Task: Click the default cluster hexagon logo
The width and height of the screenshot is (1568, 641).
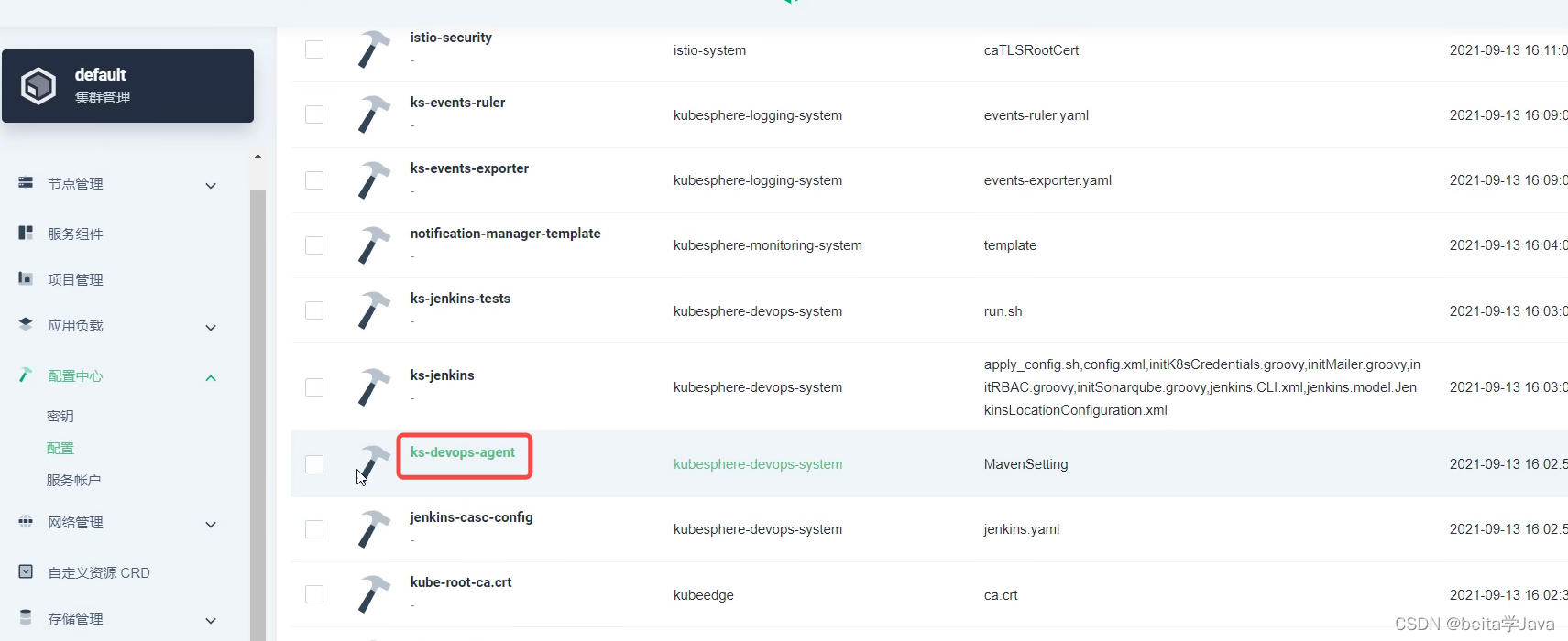Action: [38, 86]
